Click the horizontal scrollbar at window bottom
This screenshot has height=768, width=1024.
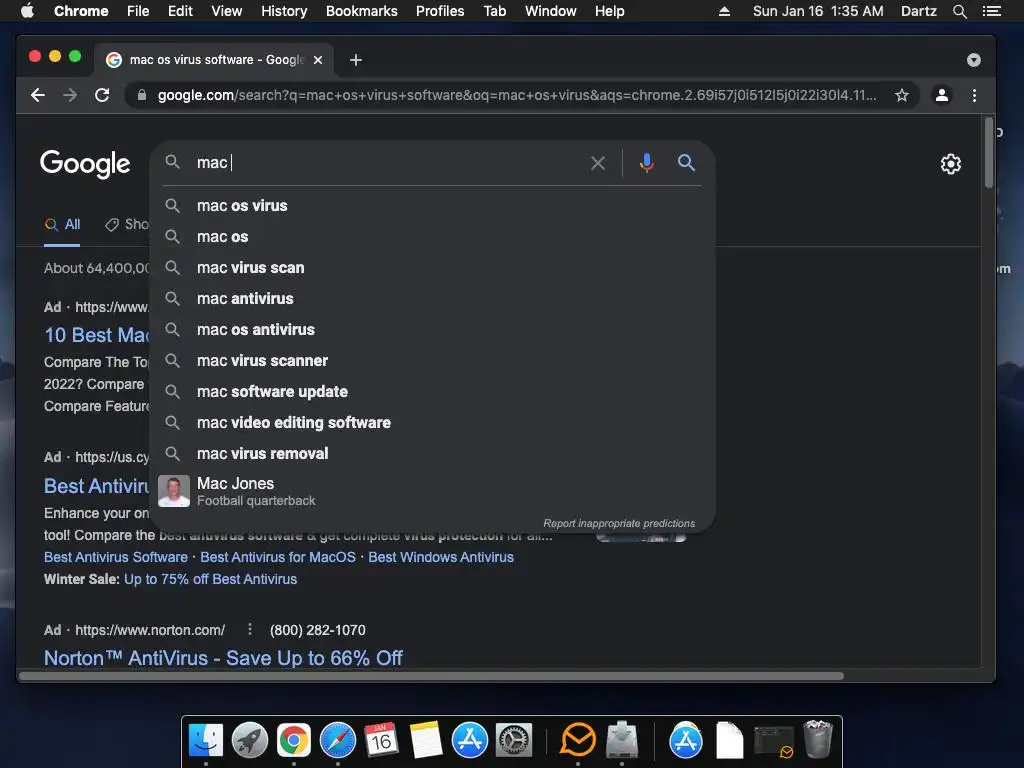[431, 676]
